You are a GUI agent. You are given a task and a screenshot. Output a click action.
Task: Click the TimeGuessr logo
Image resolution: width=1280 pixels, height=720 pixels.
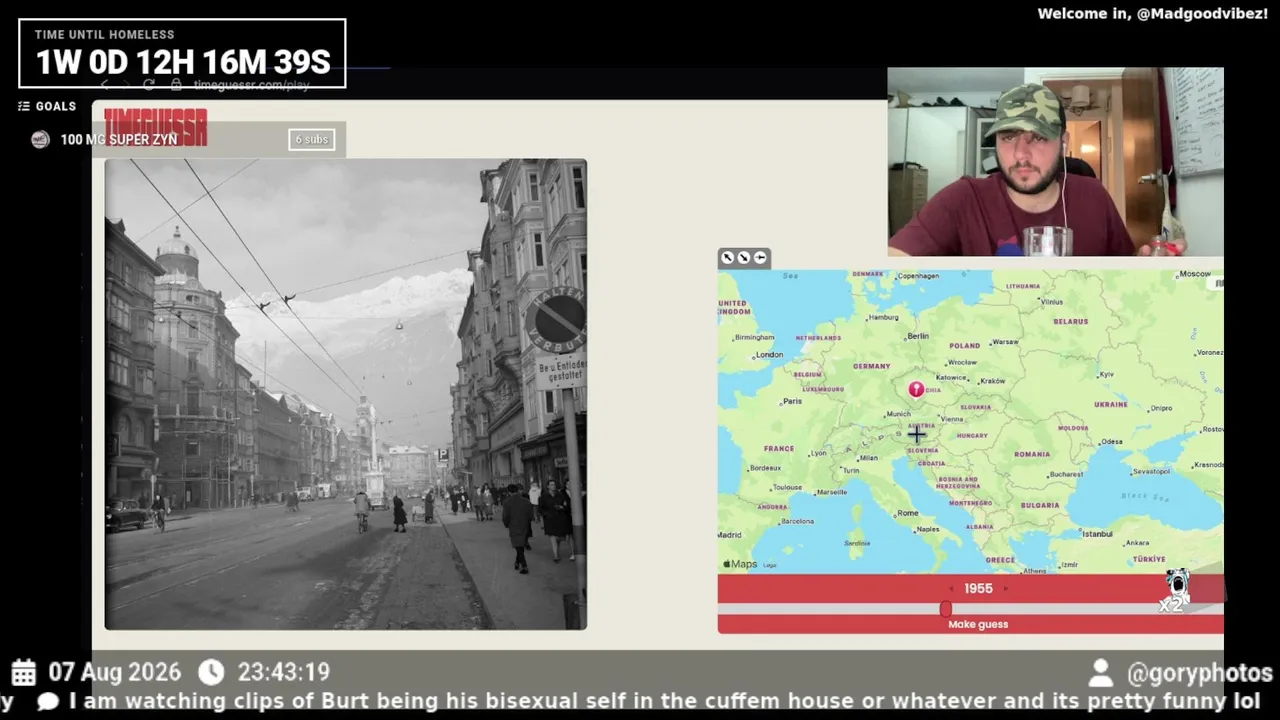[156, 127]
